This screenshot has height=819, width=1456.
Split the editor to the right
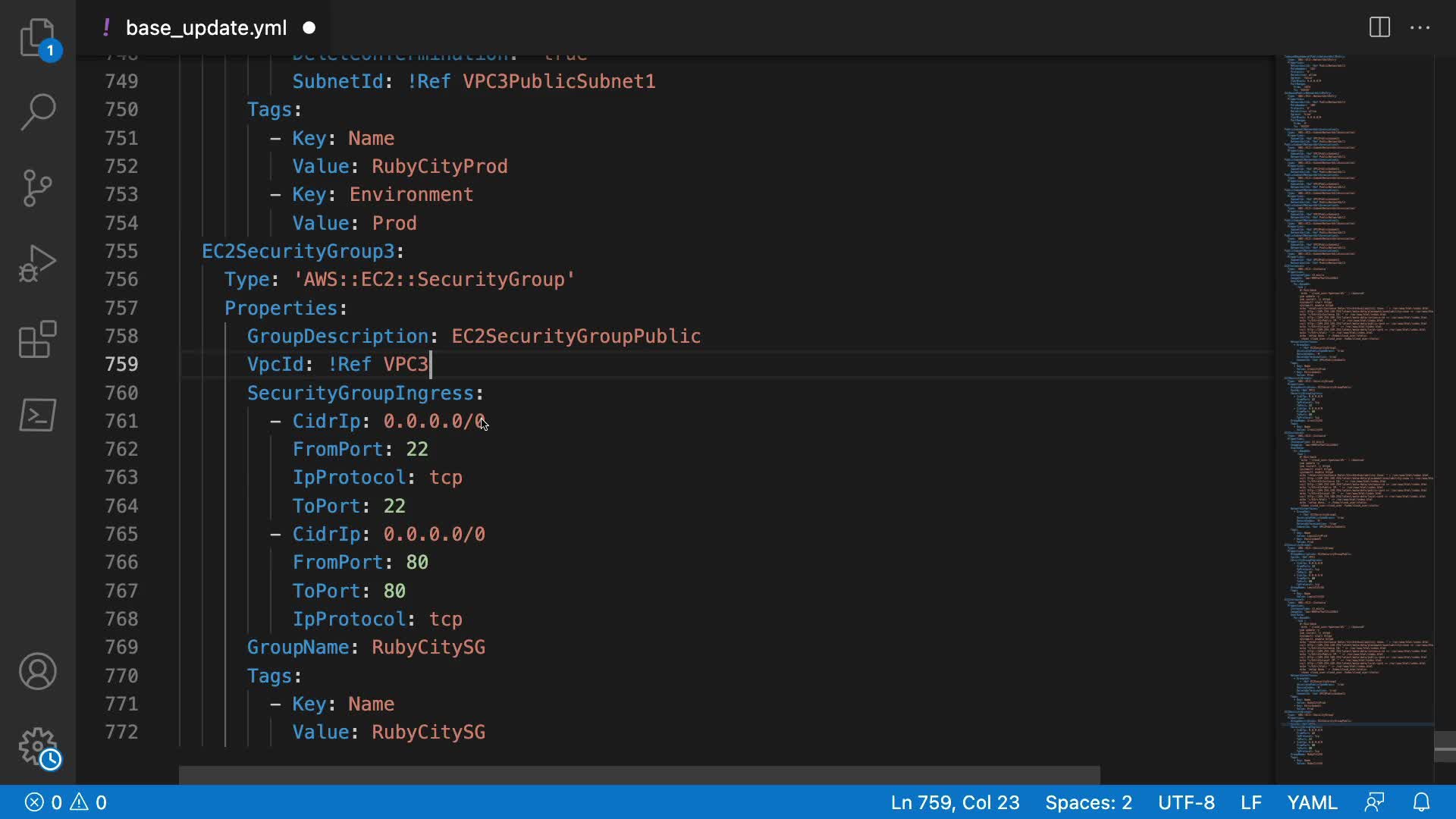tap(1379, 28)
